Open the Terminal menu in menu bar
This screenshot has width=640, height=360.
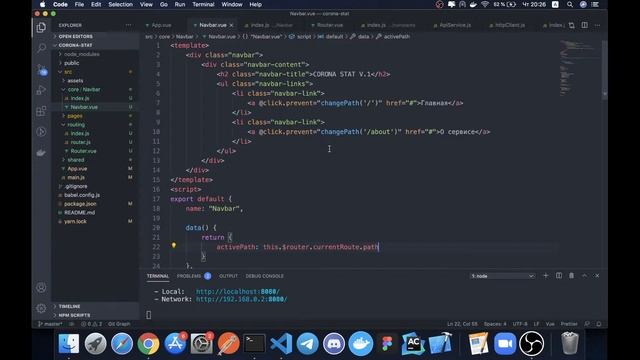[203, 4]
